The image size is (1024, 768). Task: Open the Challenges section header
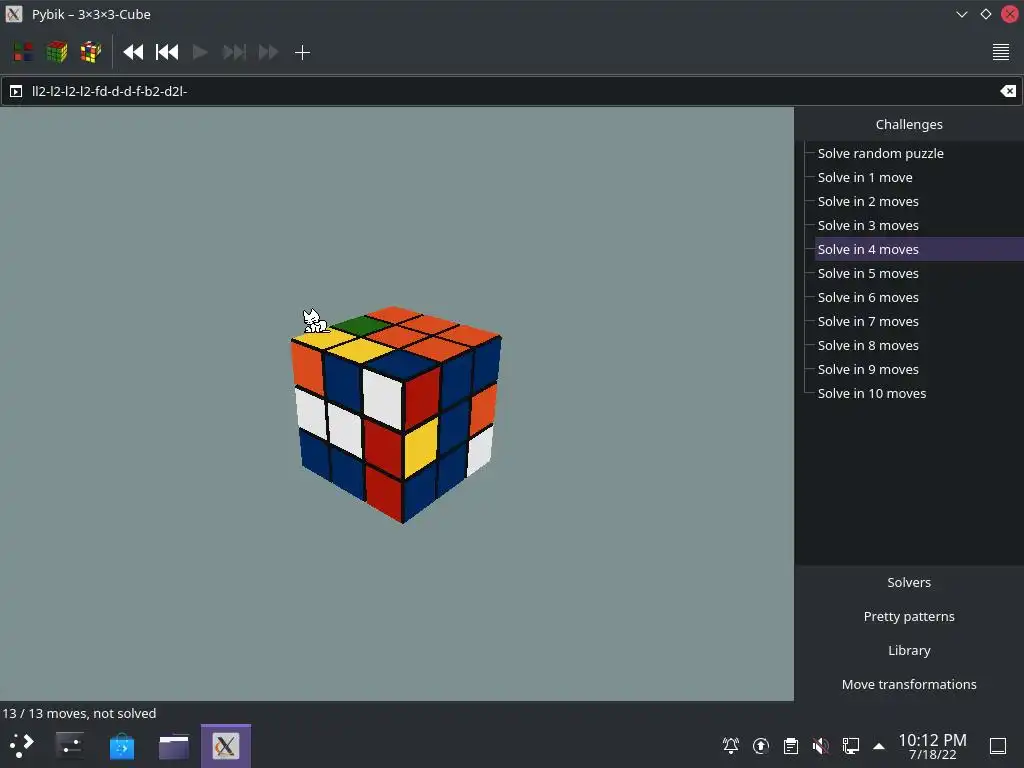tap(909, 124)
